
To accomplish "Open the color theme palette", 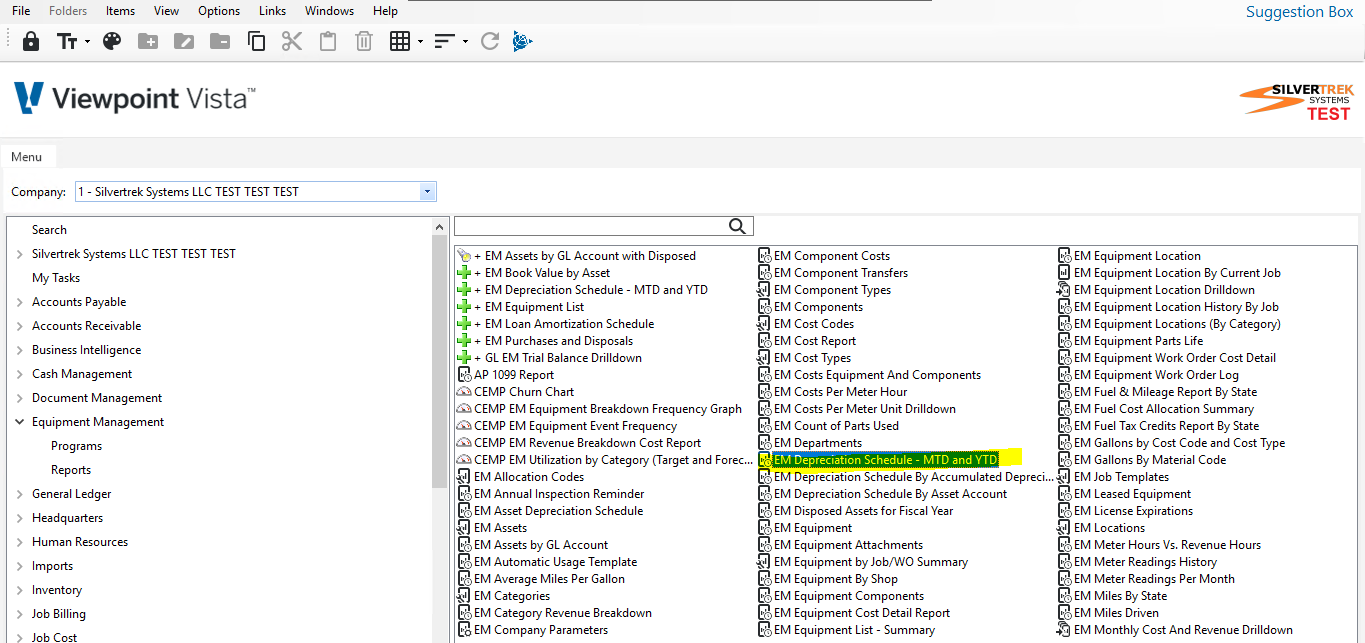I will tap(112, 41).
